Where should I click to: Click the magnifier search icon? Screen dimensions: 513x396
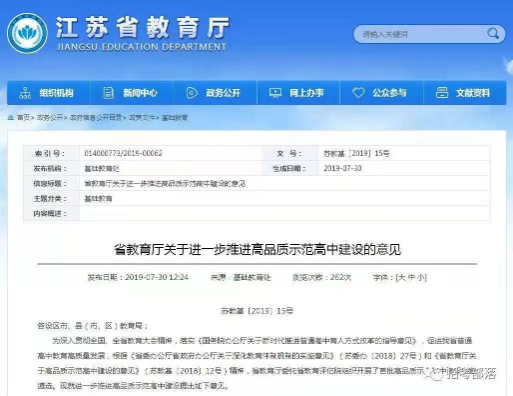tap(493, 33)
